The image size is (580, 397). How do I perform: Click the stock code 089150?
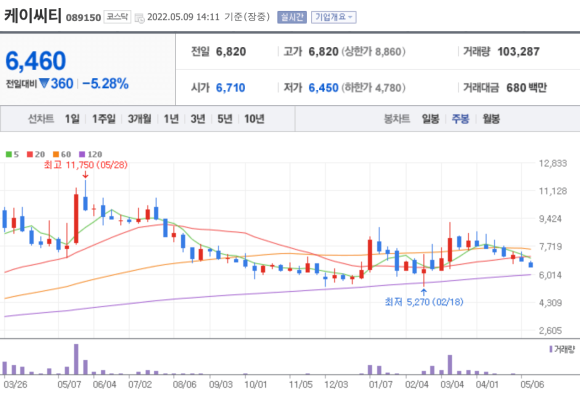[x=83, y=18]
